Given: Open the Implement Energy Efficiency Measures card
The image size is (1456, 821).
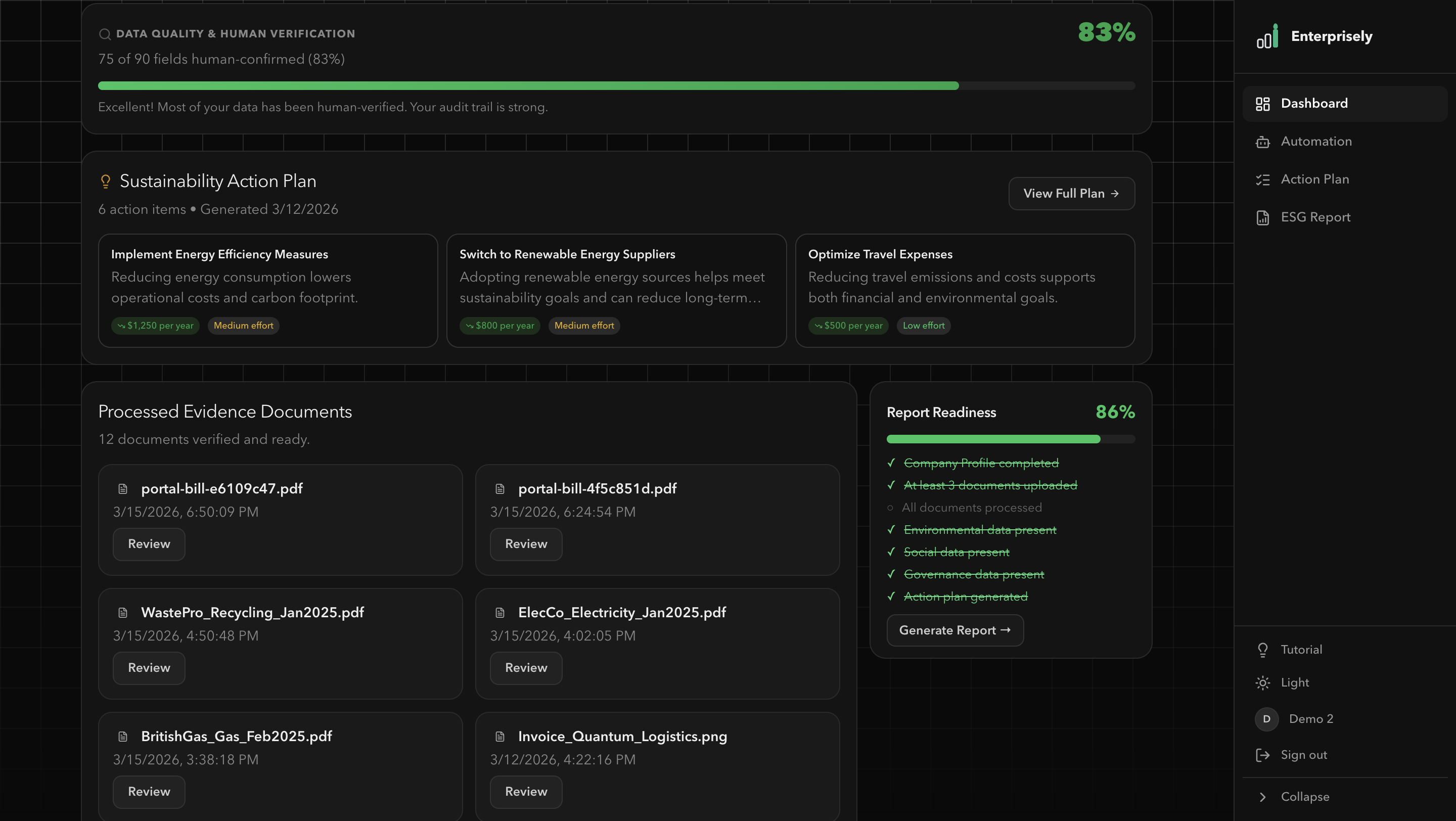Looking at the screenshot, I should click(x=267, y=290).
